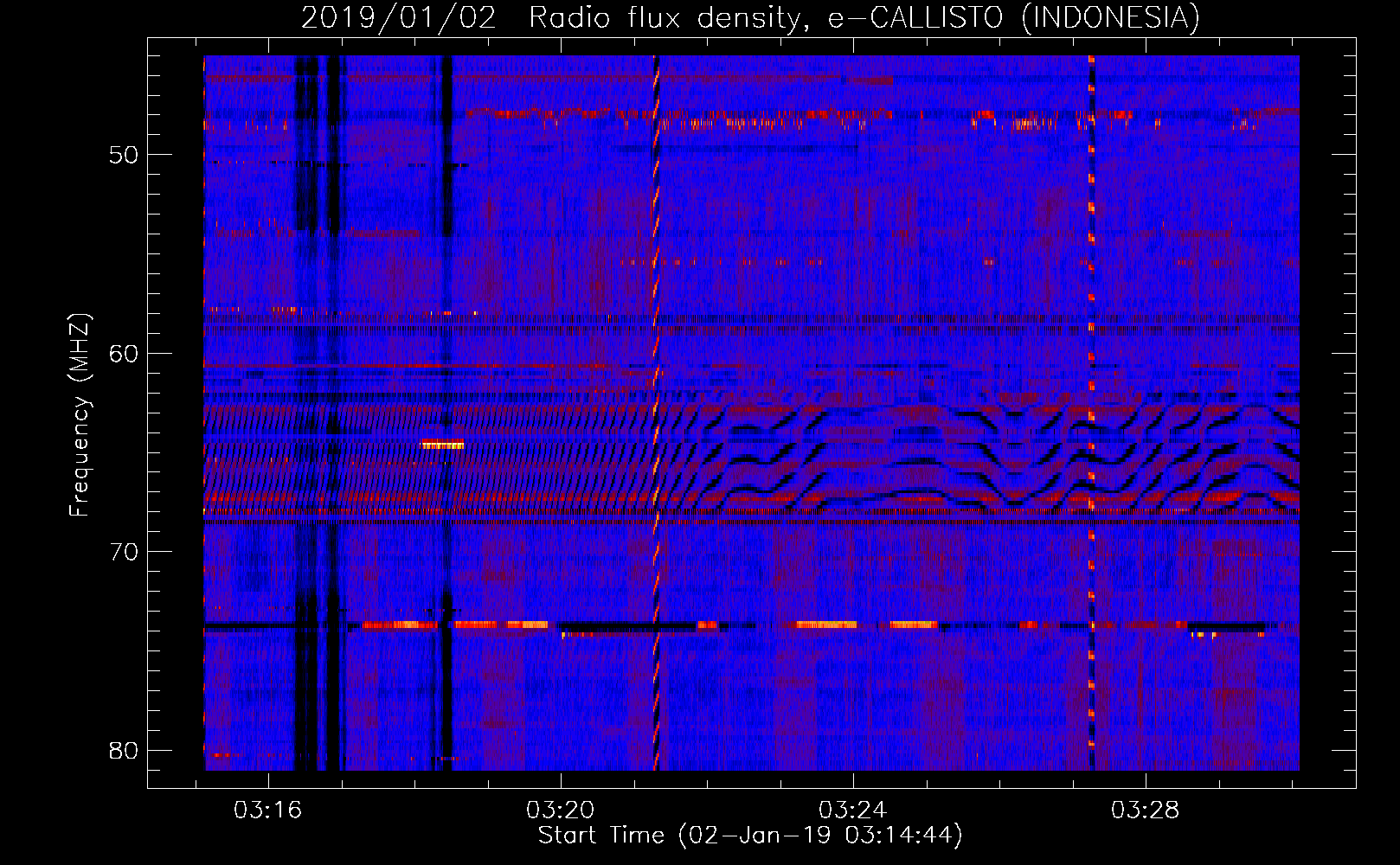
Task: Click the 60 MHz frequency tick label
Action: 124,353
